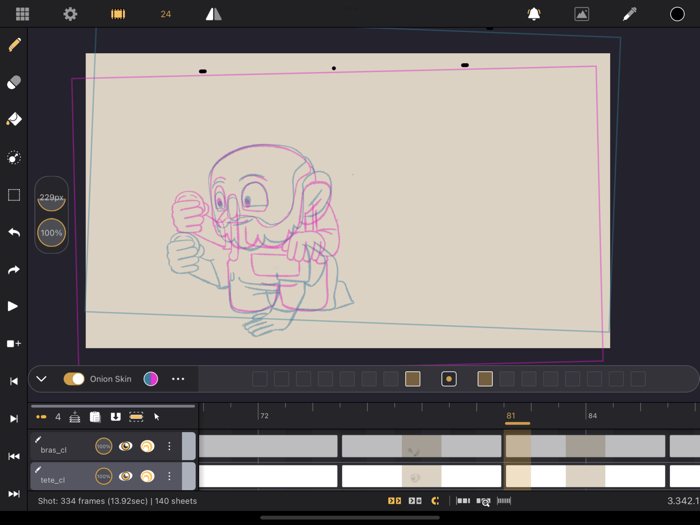700x525 pixels.
Task: Flip the canvas horizontally
Action: point(214,14)
